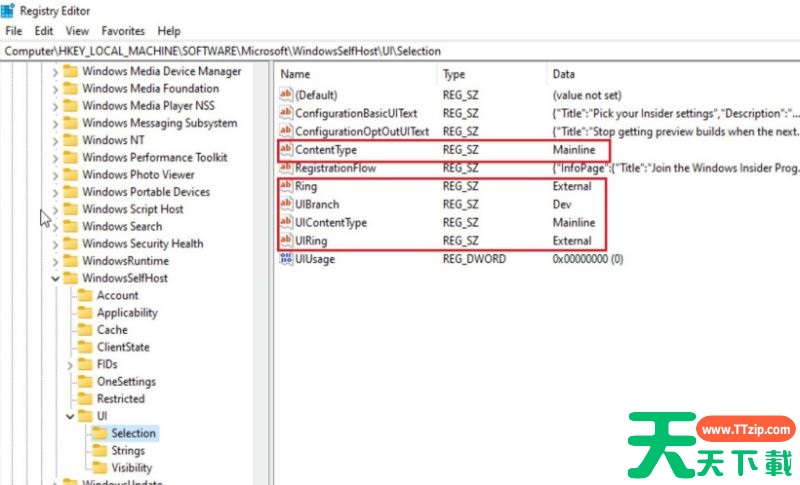Expand Windows Media Device Manager key
This screenshot has height=485, width=800.
pyautogui.click(x=55, y=72)
